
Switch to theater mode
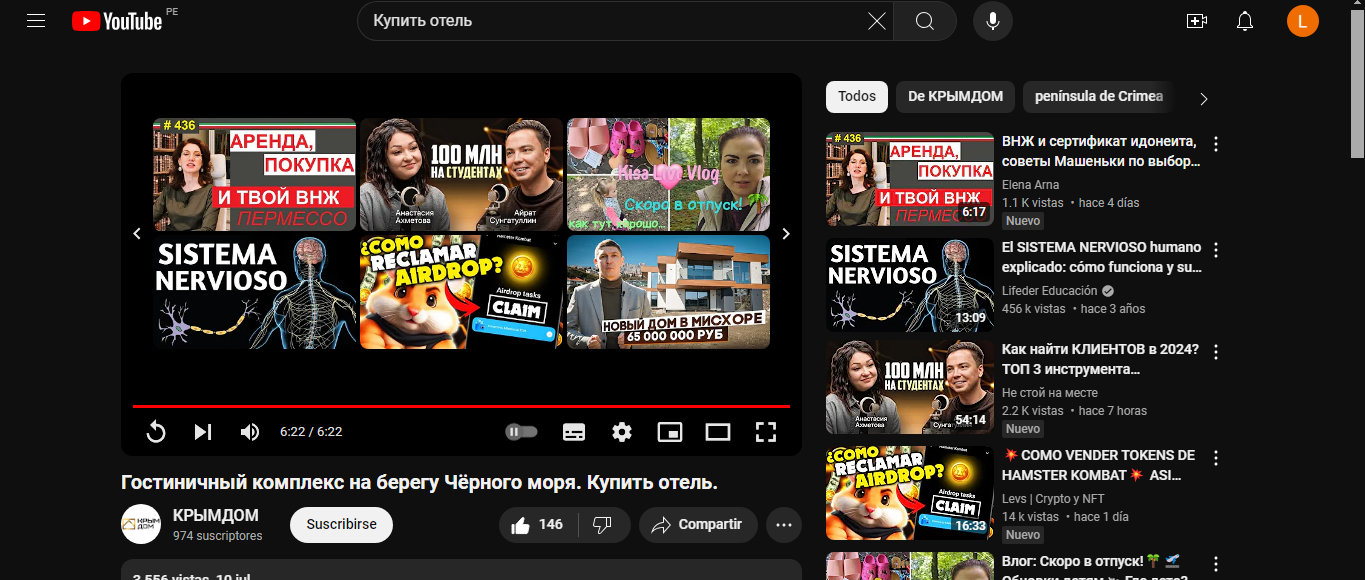[x=718, y=432]
